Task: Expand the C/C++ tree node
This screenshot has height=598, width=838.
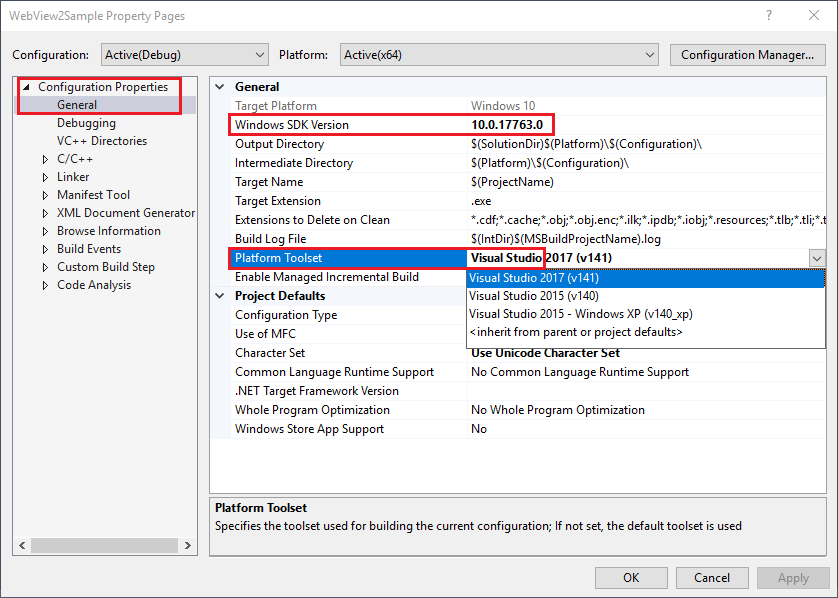Action: click(x=45, y=158)
